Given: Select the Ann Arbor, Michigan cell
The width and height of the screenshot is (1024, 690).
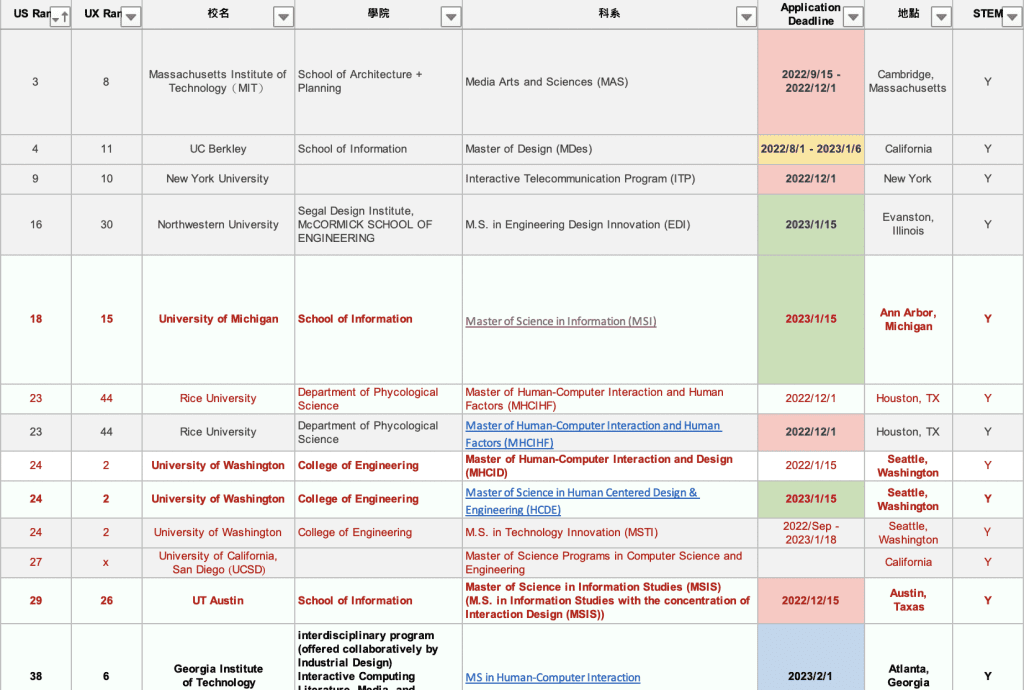Looking at the screenshot, I should point(908,319).
